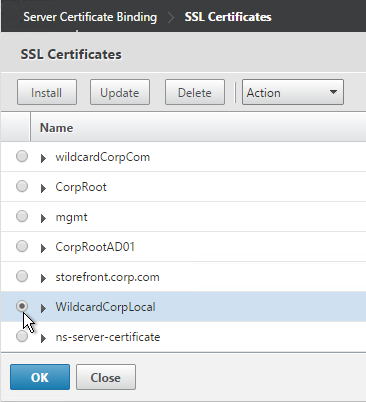The height and width of the screenshot is (402, 366).
Task: Select the CorpRoot radio button
Action: [x=22, y=186]
